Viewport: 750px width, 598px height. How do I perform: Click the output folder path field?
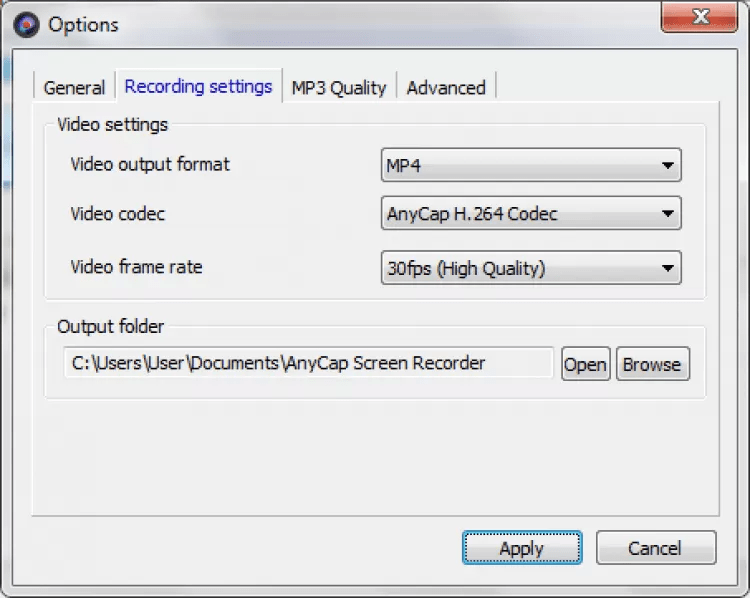(x=308, y=363)
